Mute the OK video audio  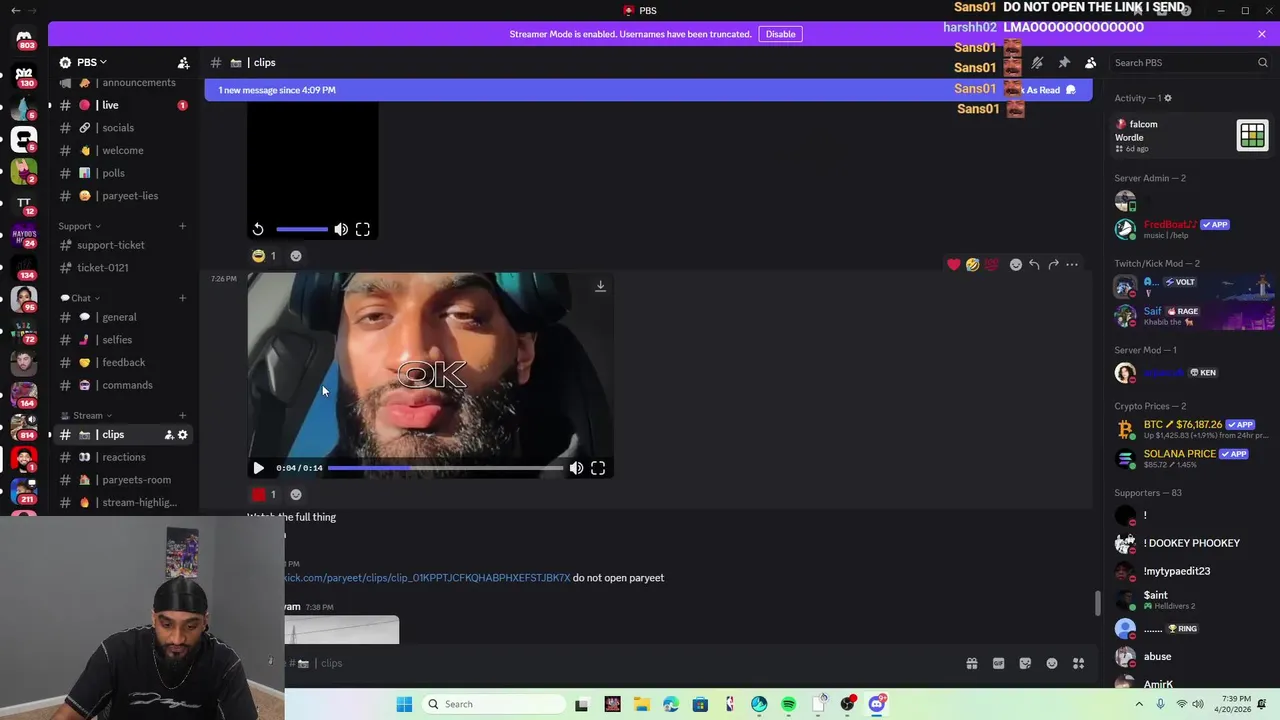(576, 468)
